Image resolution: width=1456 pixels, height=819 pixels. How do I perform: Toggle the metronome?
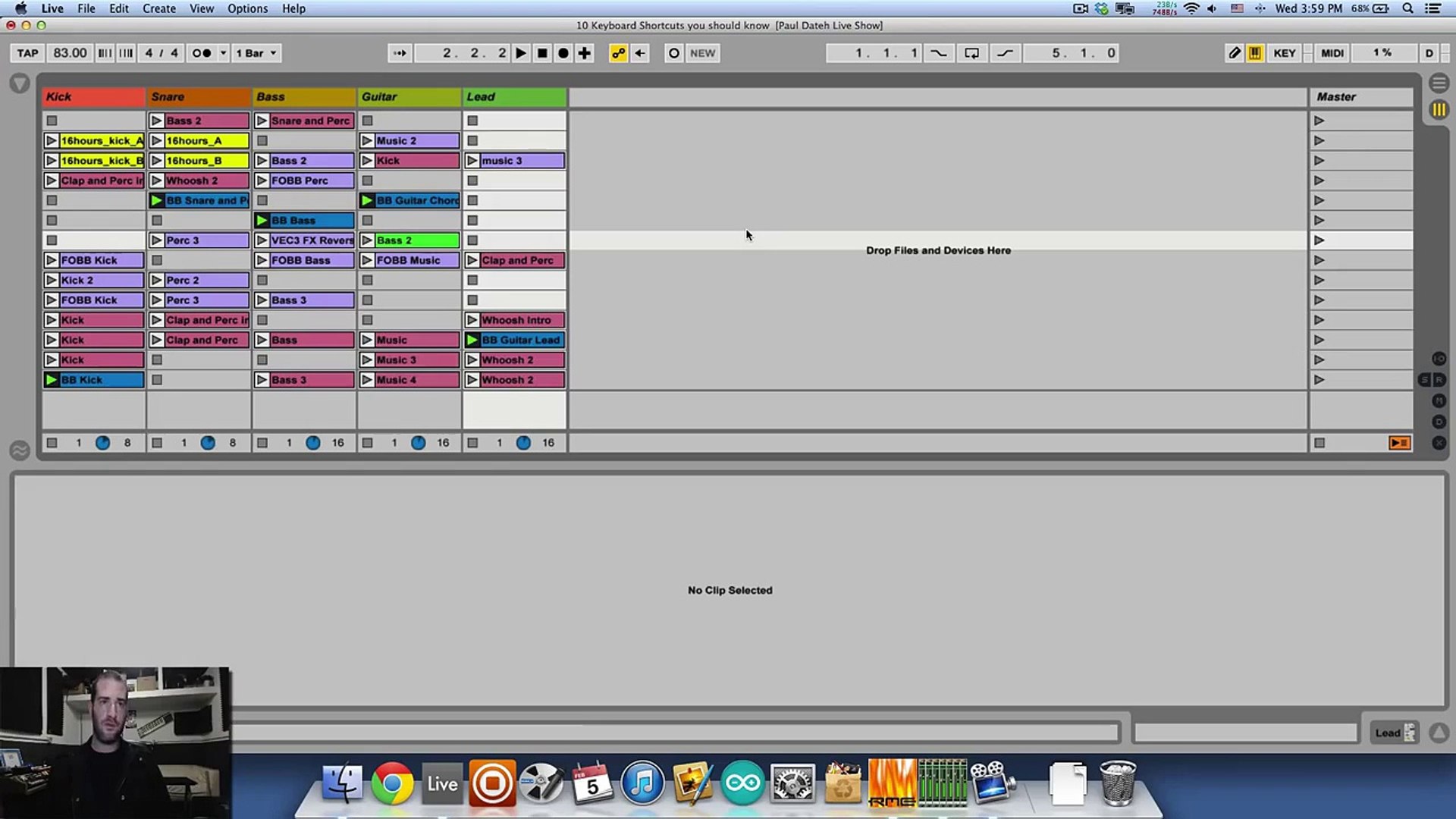[202, 53]
